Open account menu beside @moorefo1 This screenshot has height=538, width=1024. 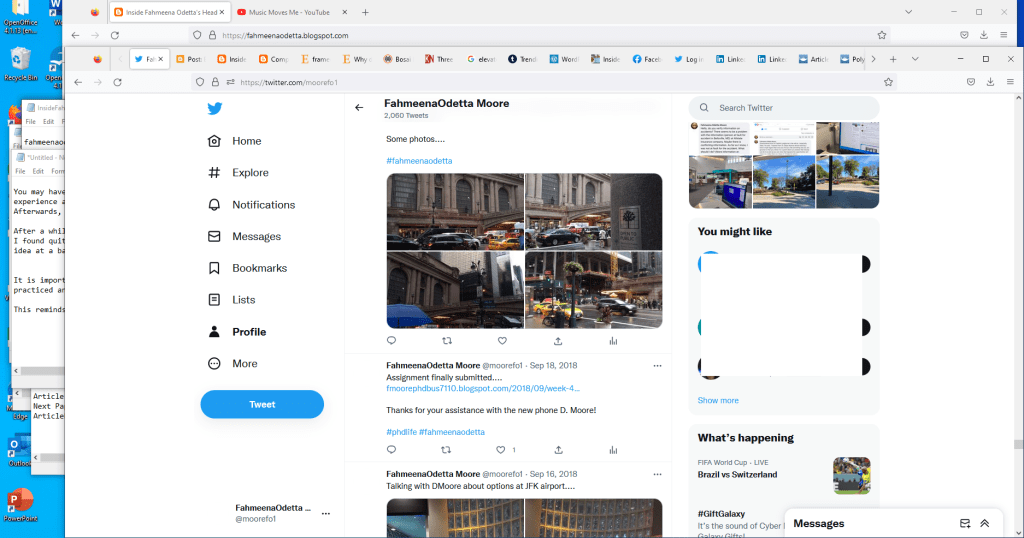click(326, 513)
